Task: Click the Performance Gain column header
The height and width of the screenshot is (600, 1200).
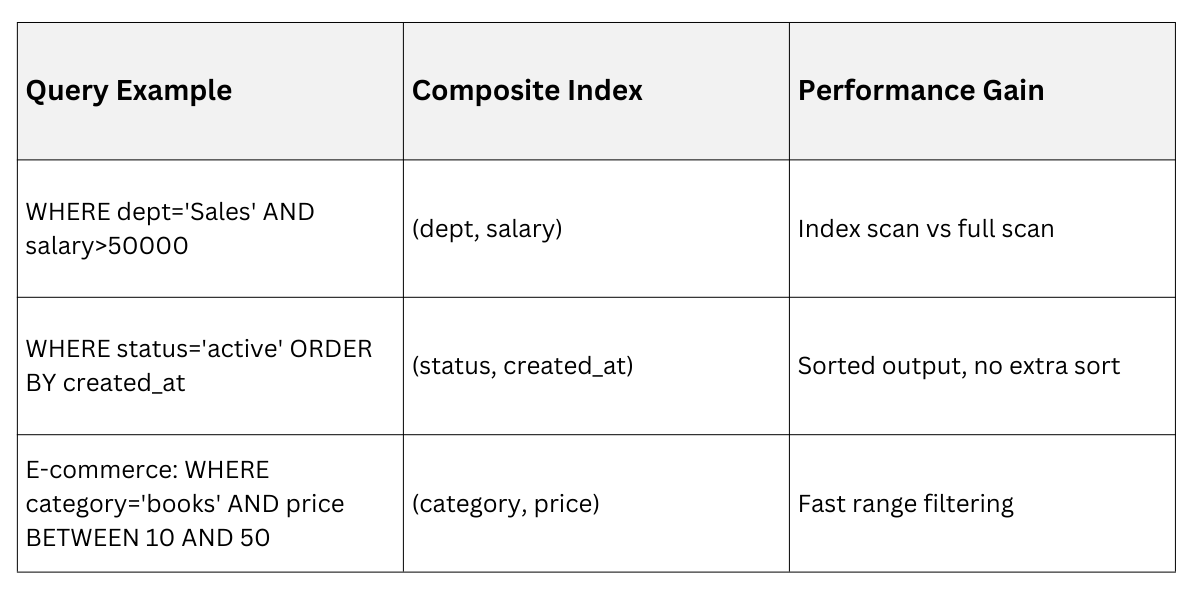Action: 920,91
